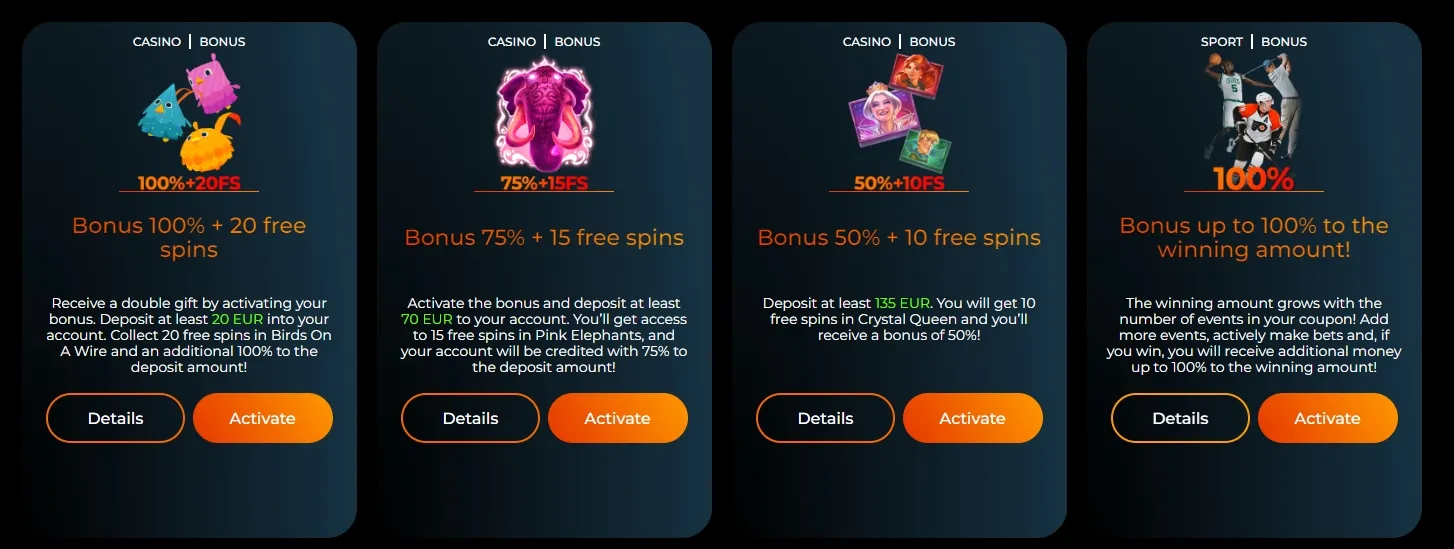Click the "Bonus 75% + 15 free spins" heading
The height and width of the screenshot is (549, 1454).
[x=544, y=238]
